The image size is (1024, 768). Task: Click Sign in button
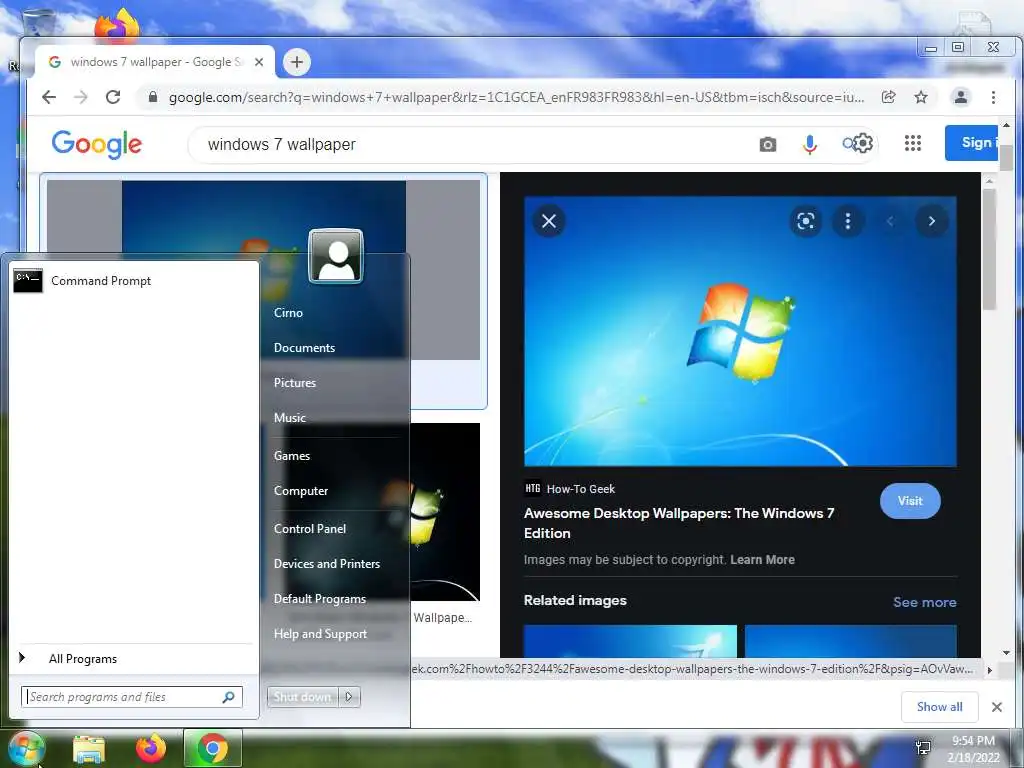972,142
